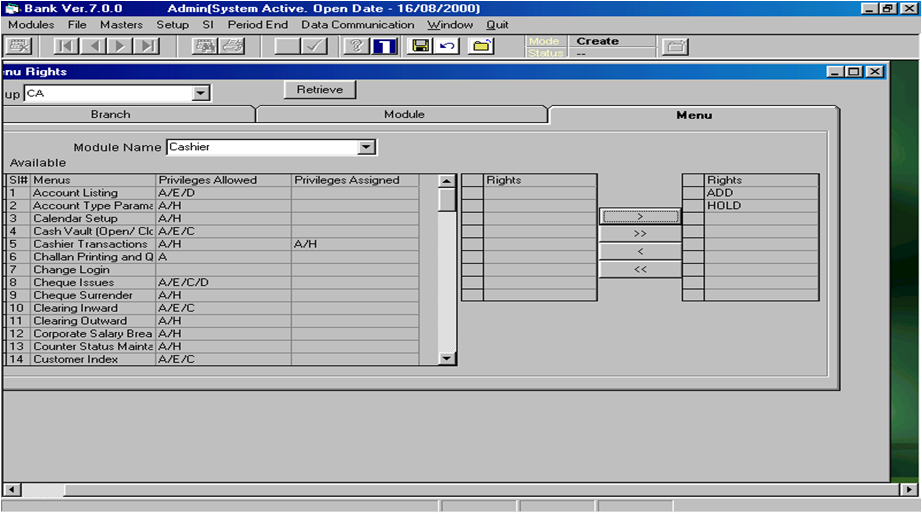This screenshot has height=514, width=922.
Task: Click the menus list scrollbar thumb
Action: [447, 199]
